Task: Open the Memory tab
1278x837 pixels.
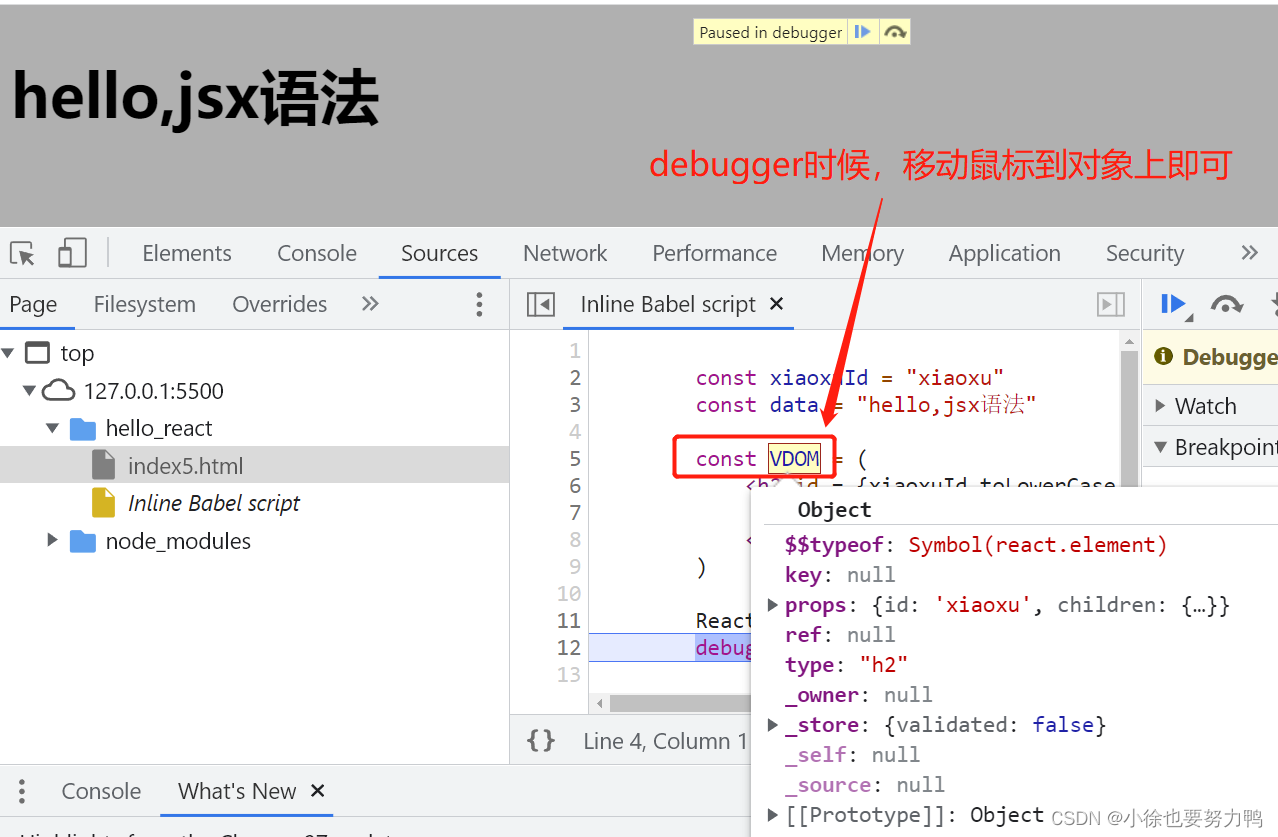Action: 863,253
